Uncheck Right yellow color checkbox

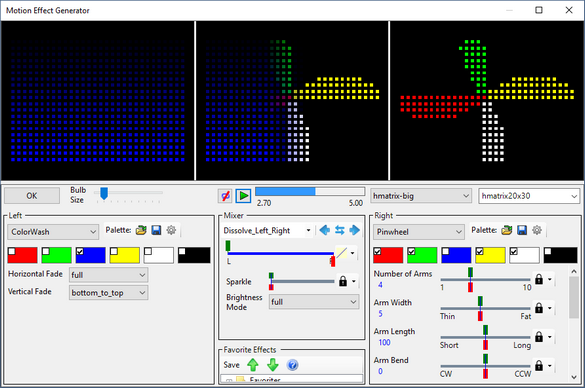(479, 251)
